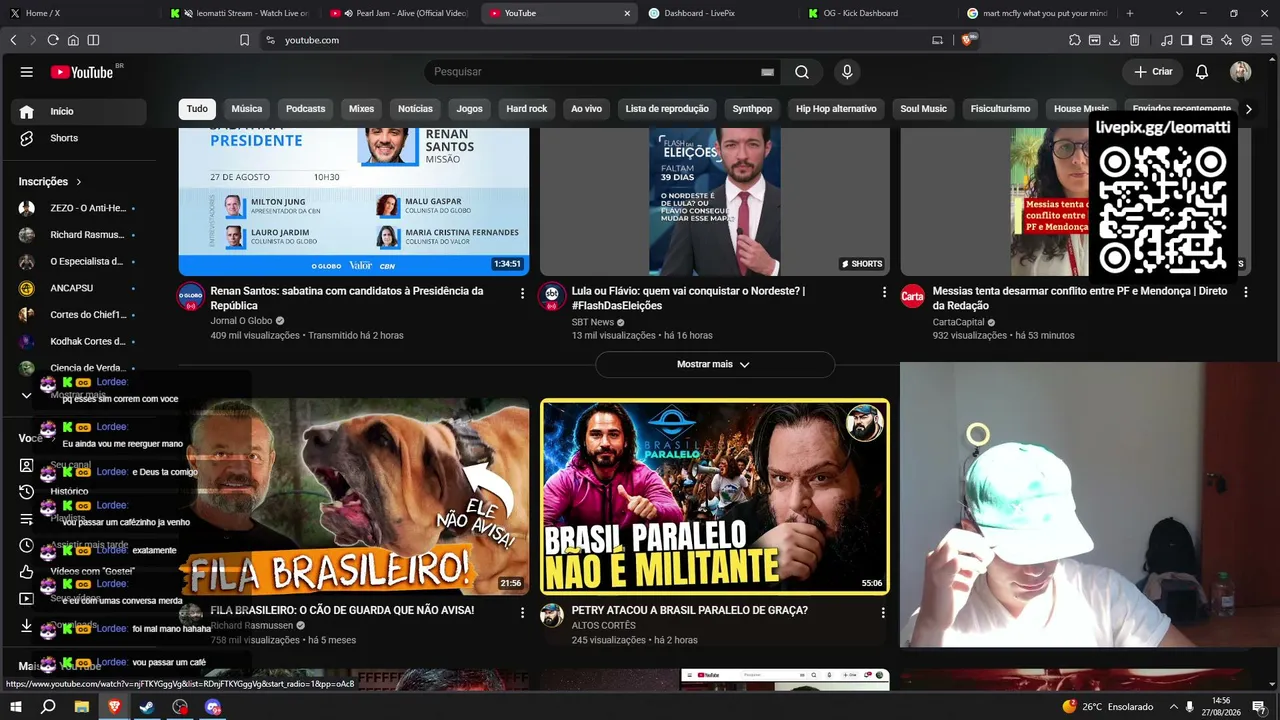Go to Início in the sidebar
Image resolution: width=1280 pixels, height=720 pixels.
79,111
